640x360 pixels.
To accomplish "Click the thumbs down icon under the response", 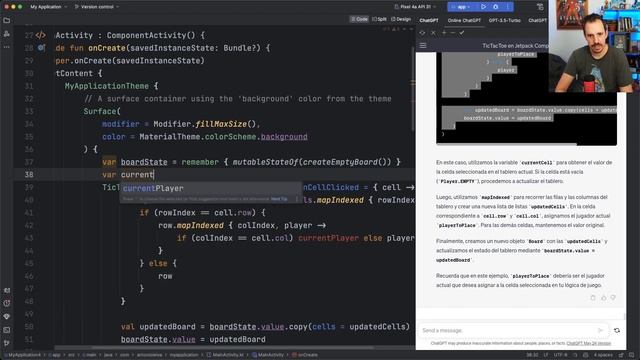I will tap(613, 298).
